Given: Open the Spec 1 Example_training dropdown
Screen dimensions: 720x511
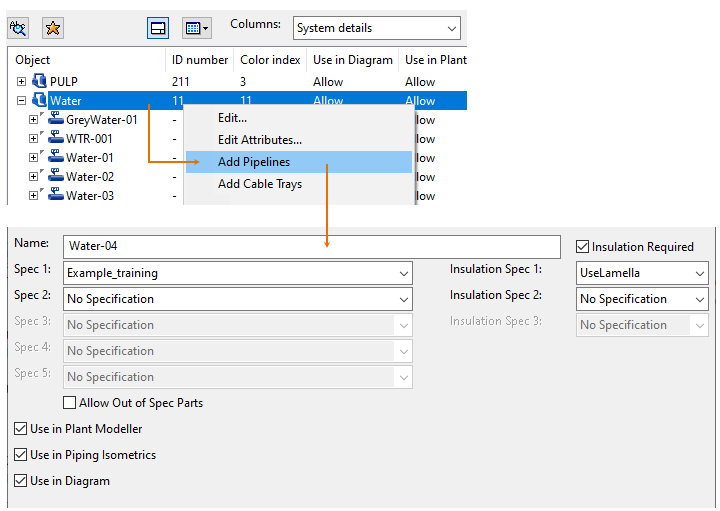Looking at the screenshot, I should pyautogui.click(x=238, y=273).
